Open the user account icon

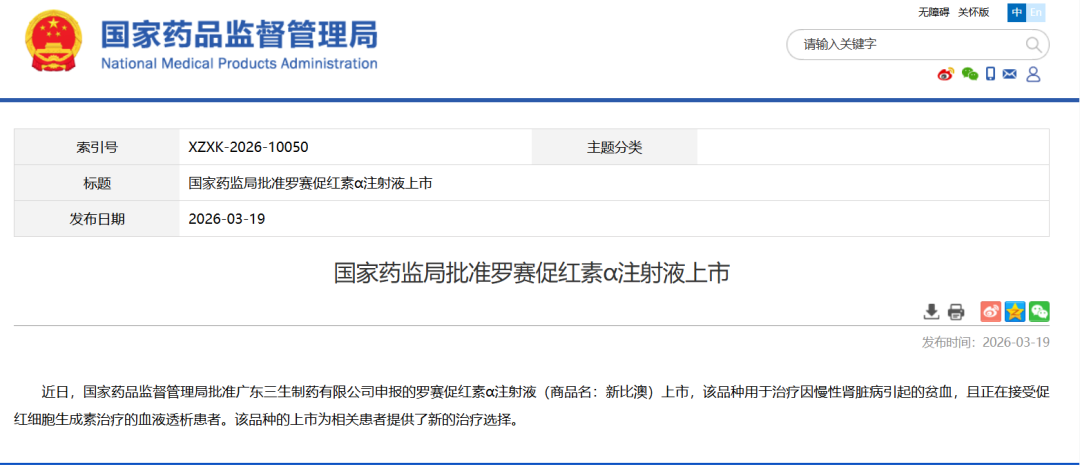[x=1032, y=74]
